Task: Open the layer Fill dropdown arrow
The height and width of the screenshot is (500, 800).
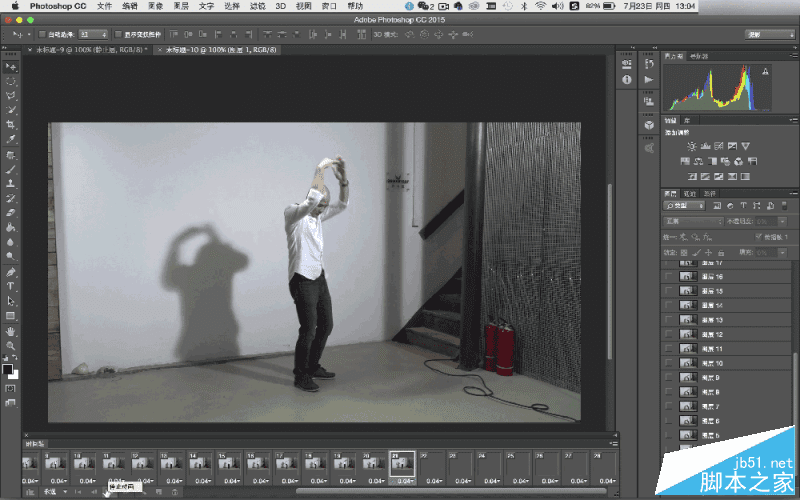Action: pos(782,253)
